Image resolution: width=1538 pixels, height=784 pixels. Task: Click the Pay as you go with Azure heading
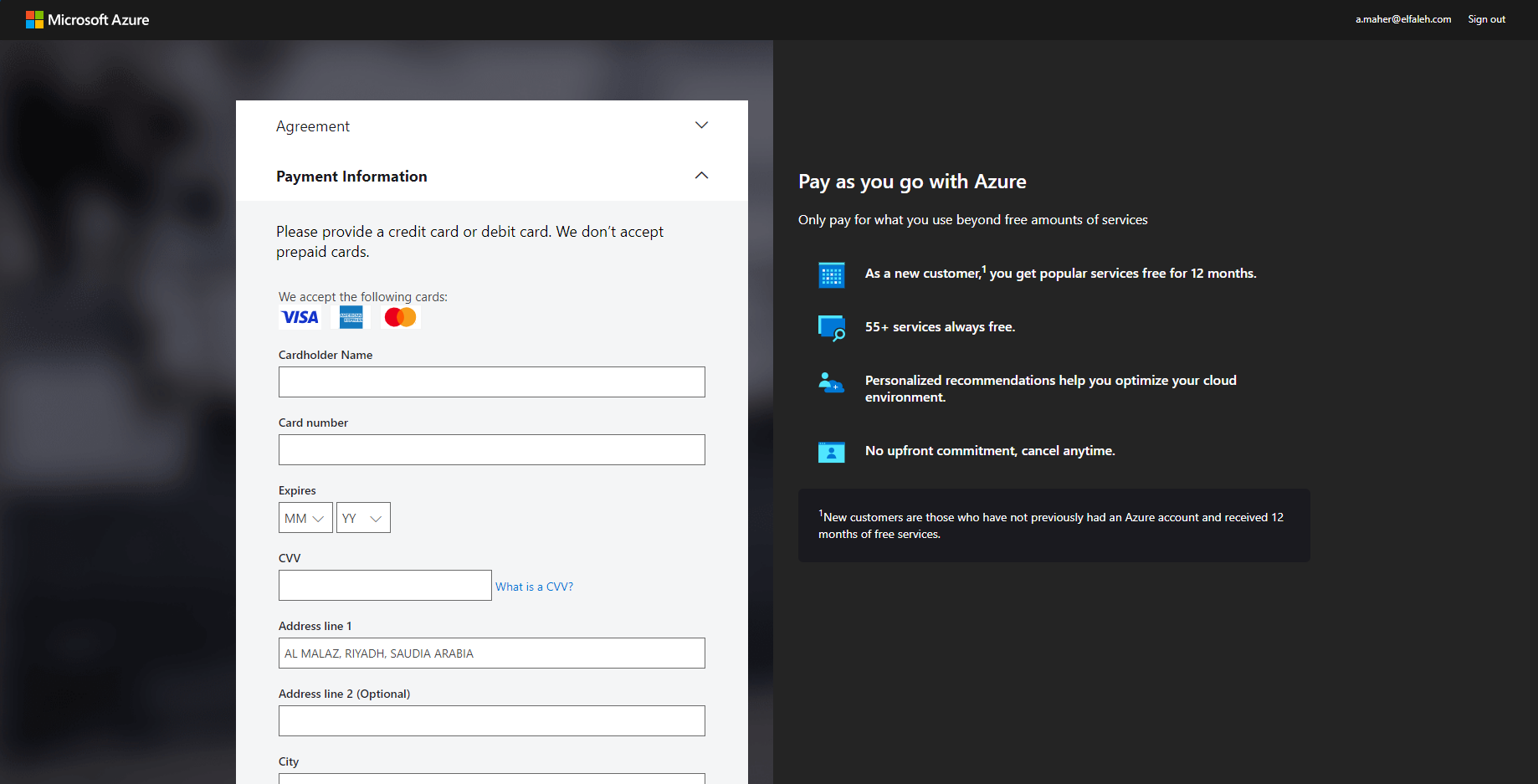click(x=912, y=182)
